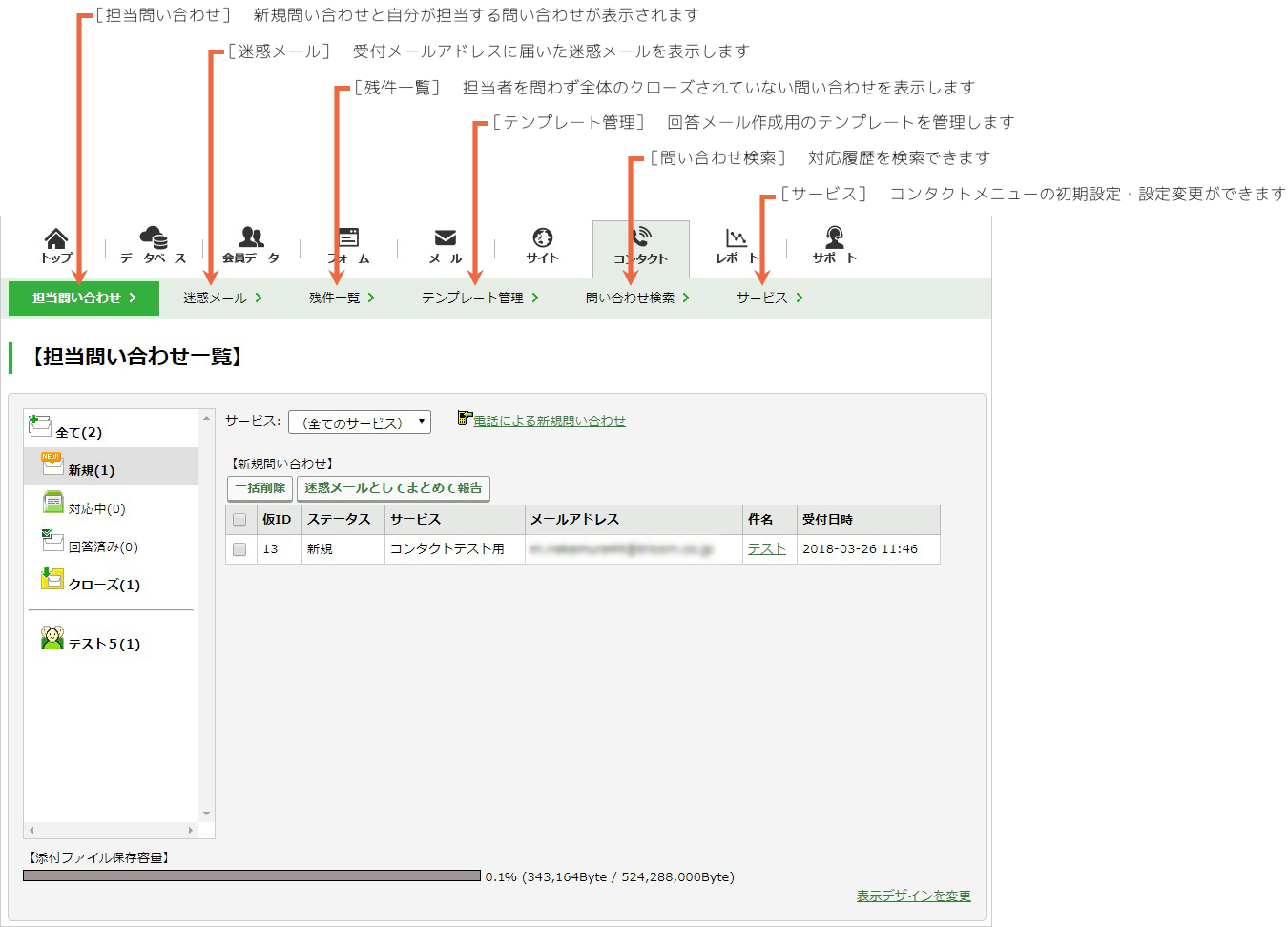
Task: Click the sidebar scroll-down arrow
Action: click(x=207, y=814)
